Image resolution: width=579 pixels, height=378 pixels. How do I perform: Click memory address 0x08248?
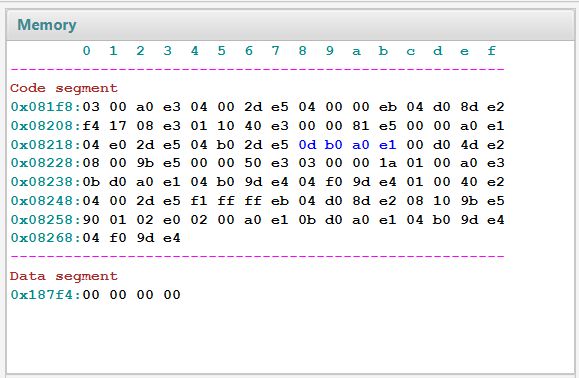(x=44, y=201)
